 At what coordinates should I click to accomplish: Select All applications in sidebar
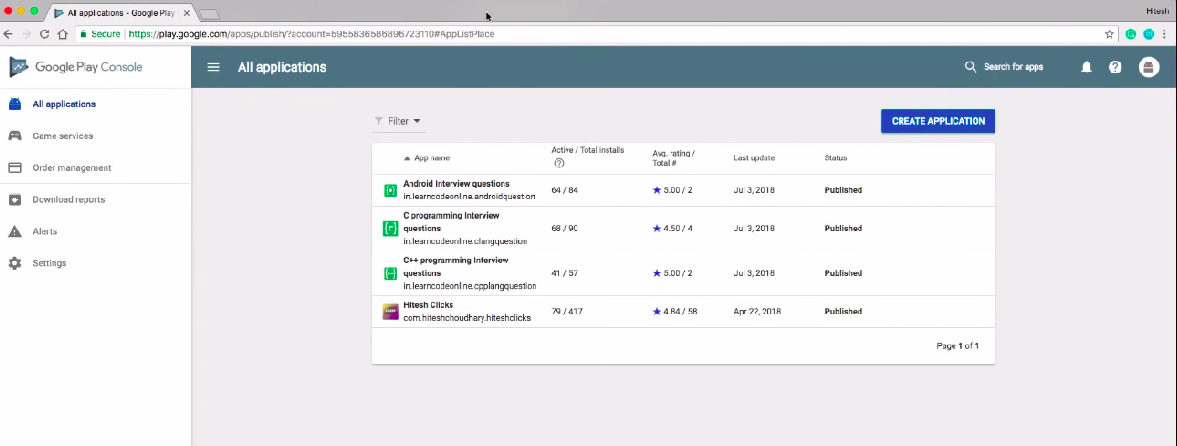(64, 104)
